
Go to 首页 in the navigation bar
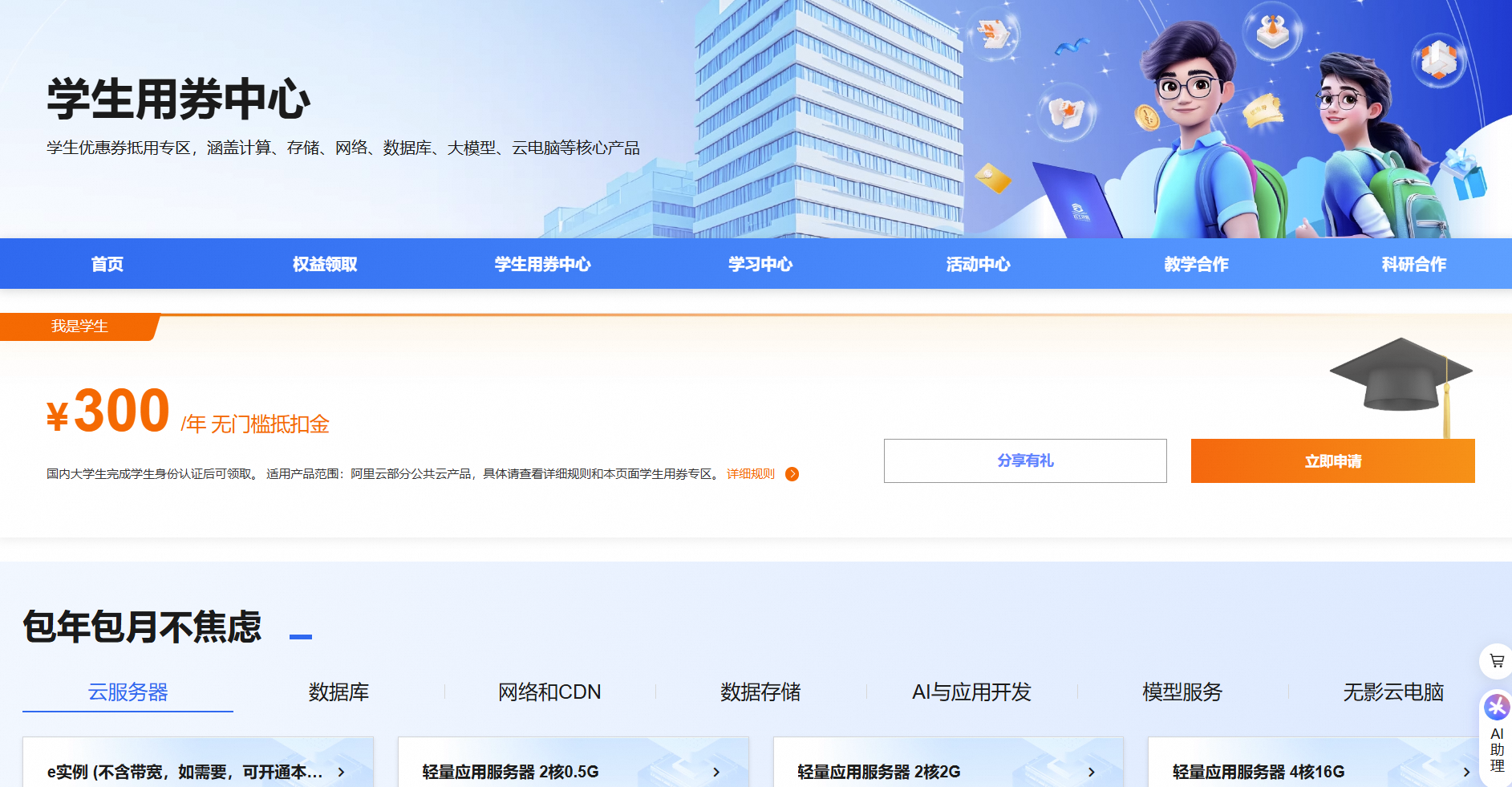(x=107, y=264)
